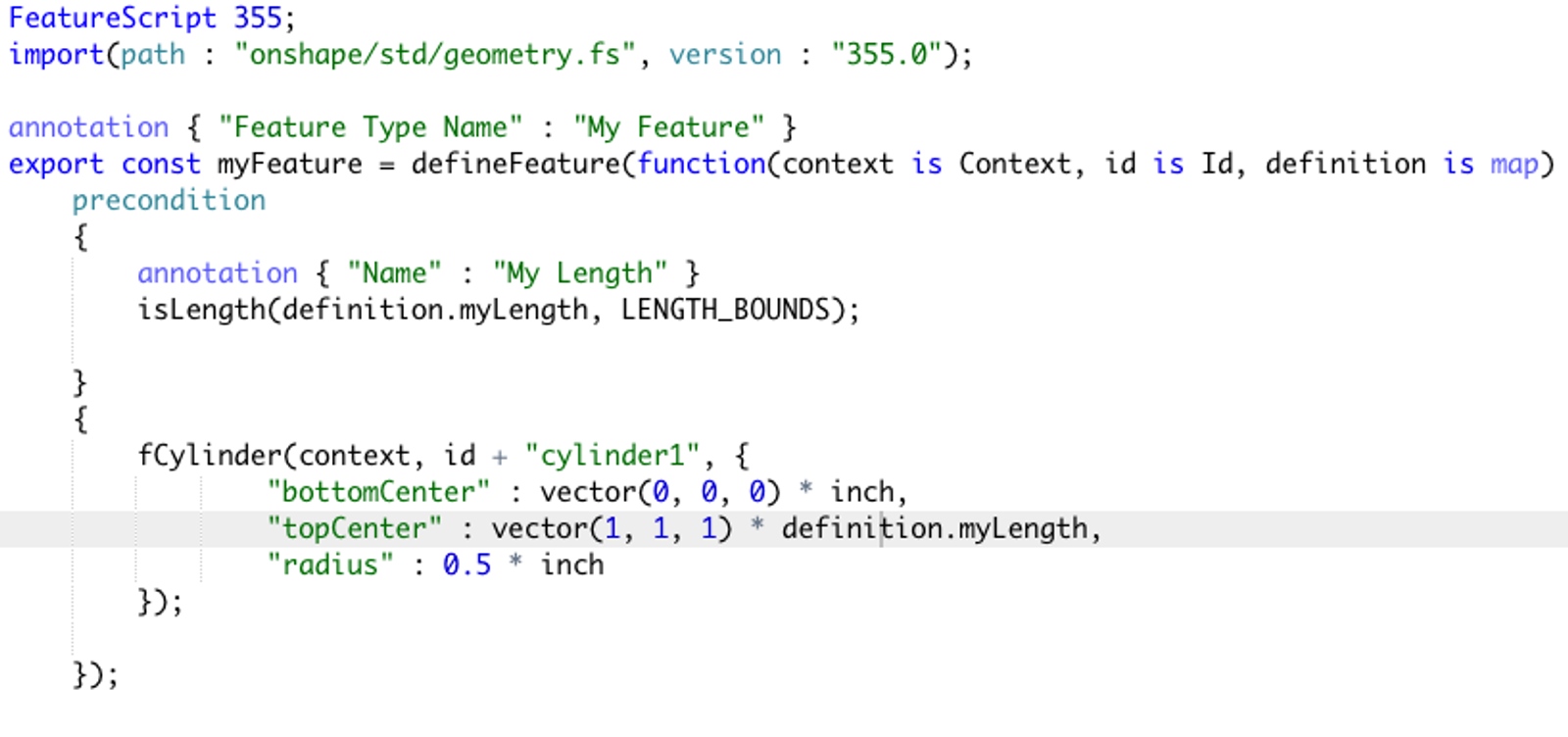
Task: Click the isLength function call
Action: click(x=201, y=310)
